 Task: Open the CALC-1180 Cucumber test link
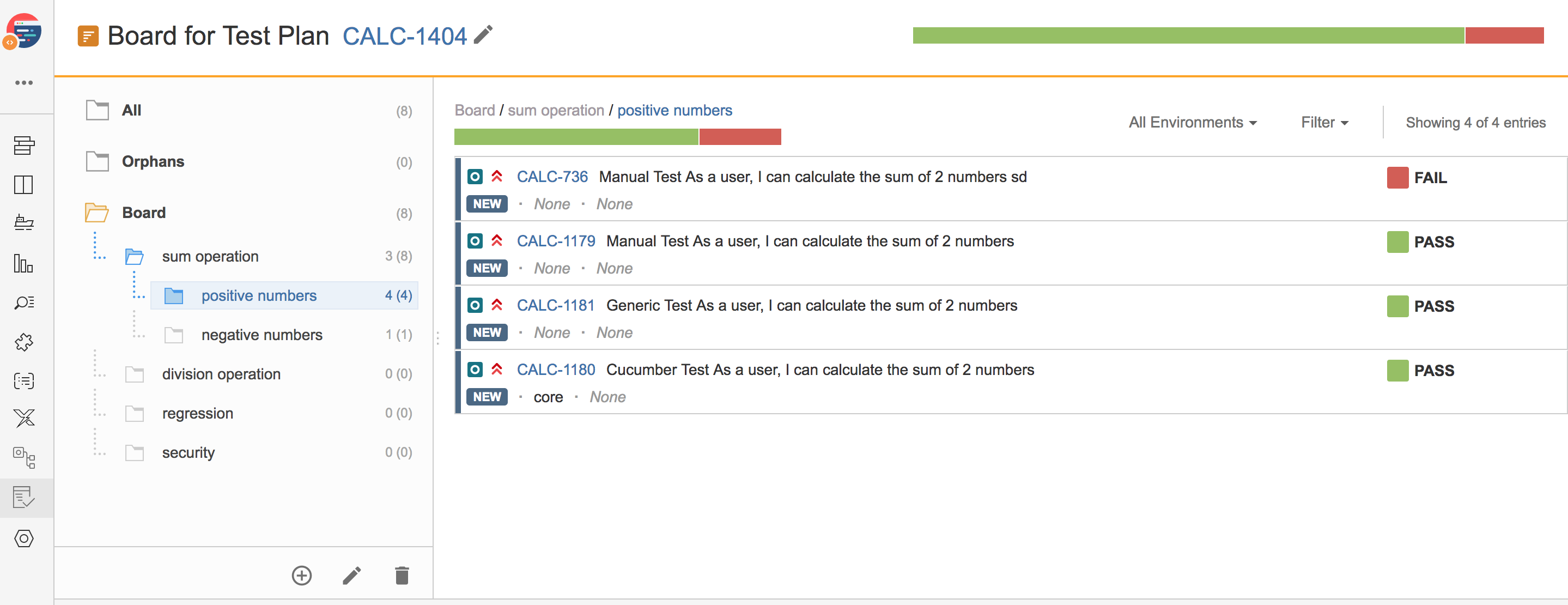pyautogui.click(x=556, y=370)
